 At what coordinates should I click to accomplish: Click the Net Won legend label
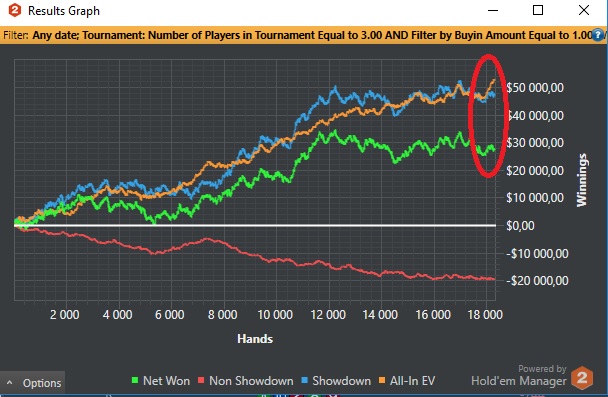pyautogui.click(x=166, y=381)
